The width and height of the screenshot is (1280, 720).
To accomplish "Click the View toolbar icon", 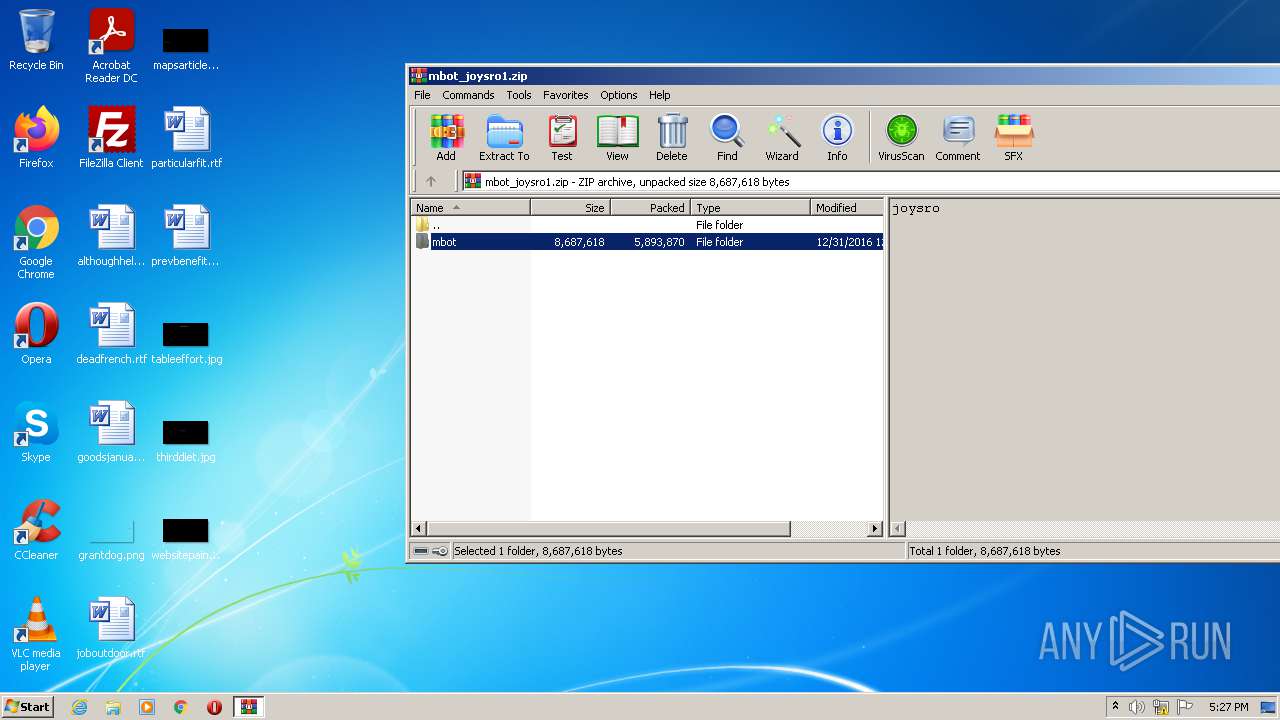I will pos(617,138).
